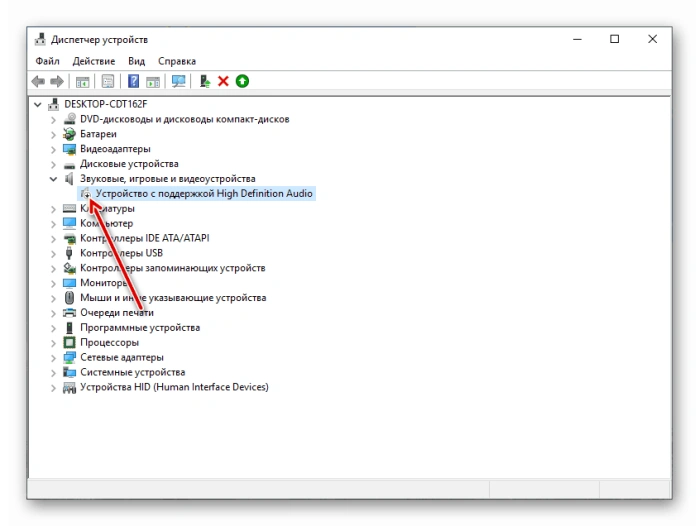Click the Батареи battery icon
This screenshot has width=699, height=526.
pyautogui.click(x=70, y=134)
